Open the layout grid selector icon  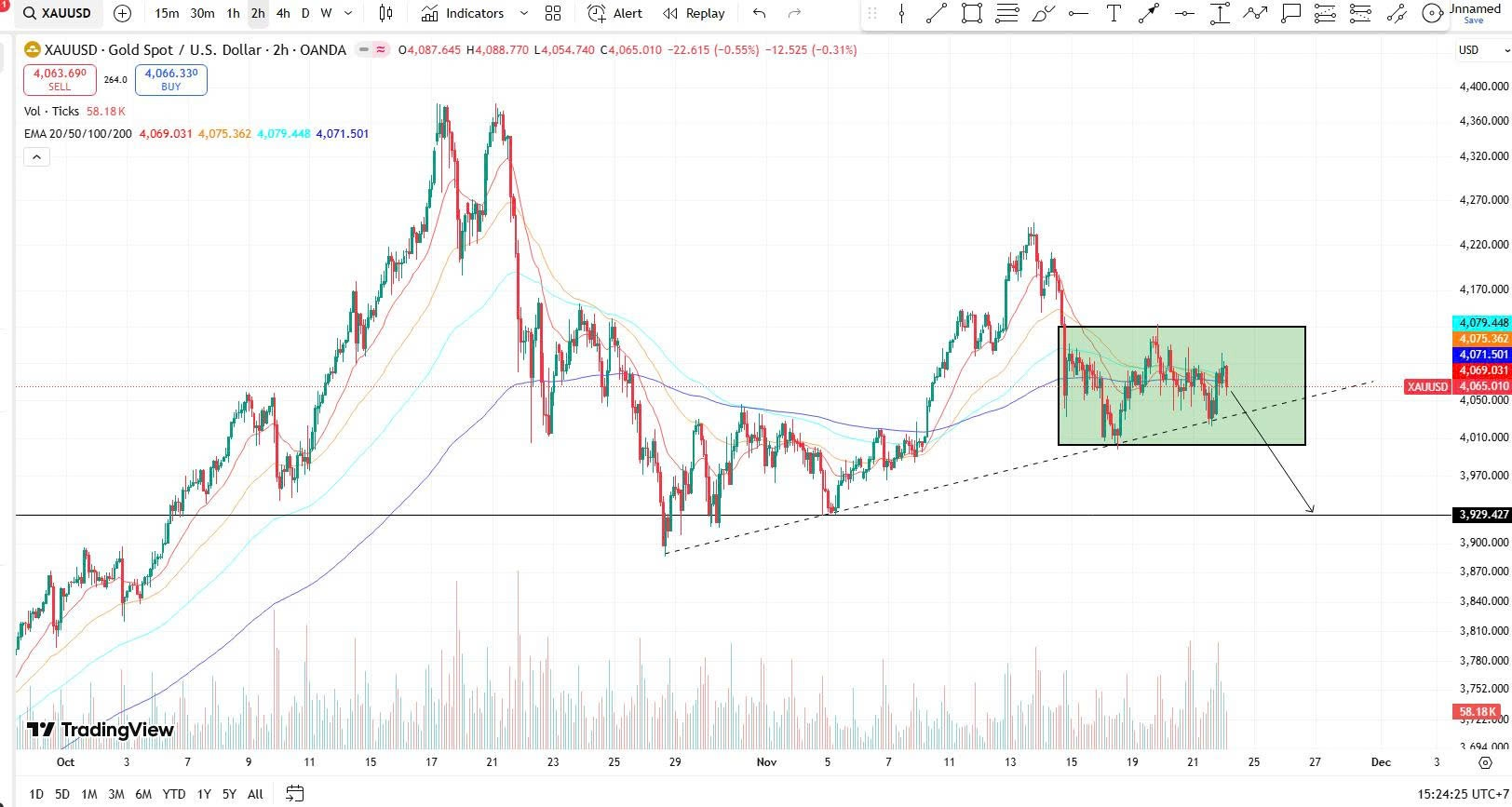[x=553, y=13]
